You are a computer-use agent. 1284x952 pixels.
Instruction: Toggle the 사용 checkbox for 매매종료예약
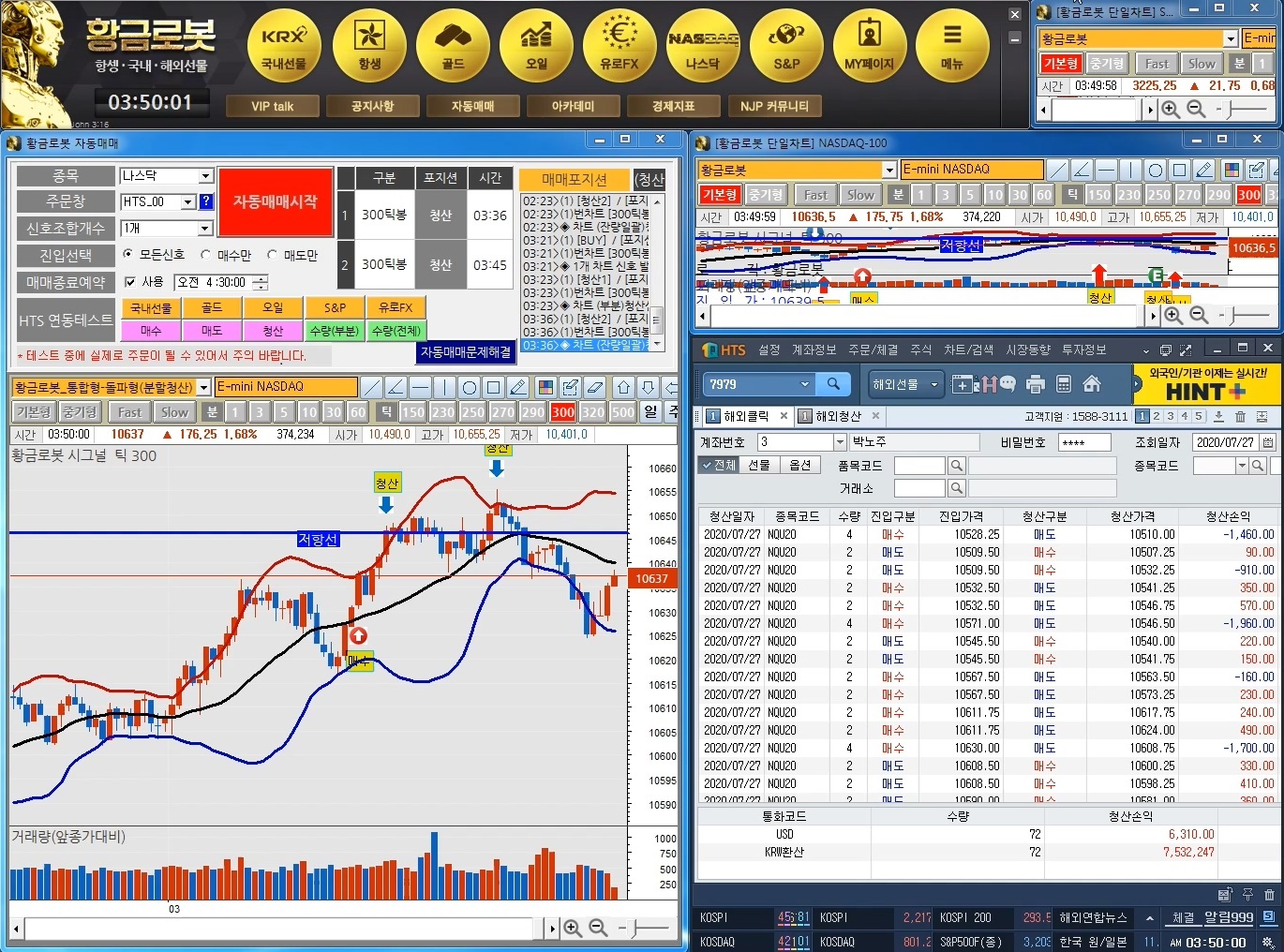coord(130,282)
